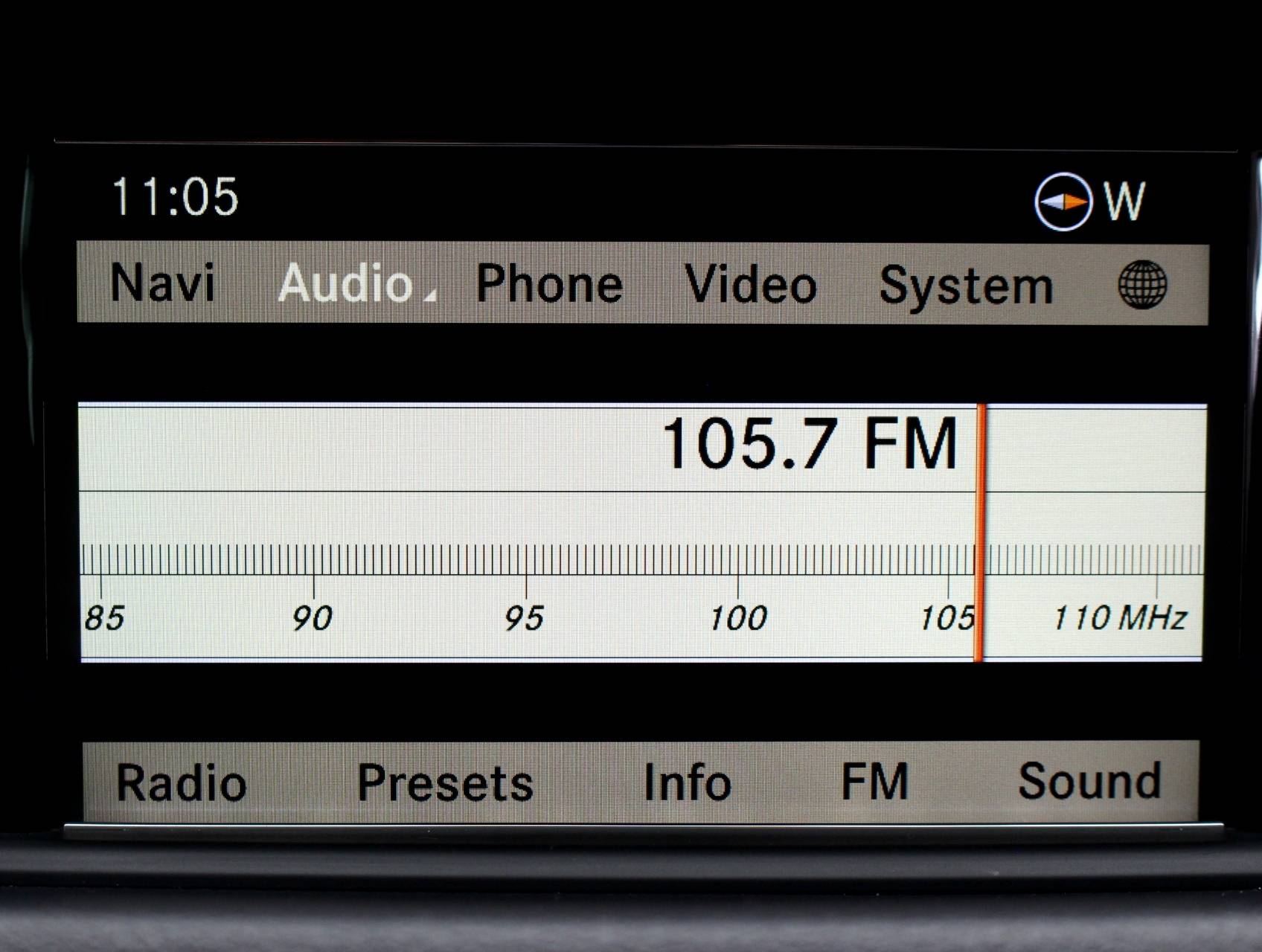The height and width of the screenshot is (952, 1262).
Task: Click the orange tuner needle
Action: 981,533
